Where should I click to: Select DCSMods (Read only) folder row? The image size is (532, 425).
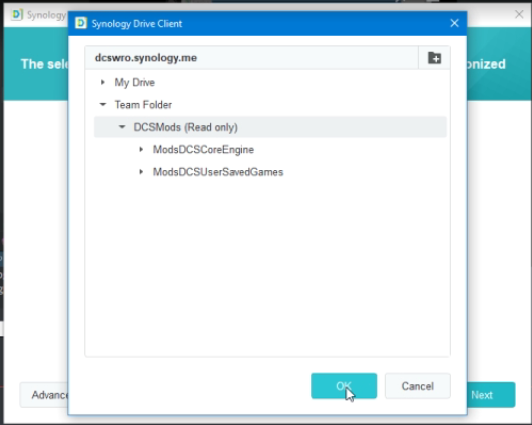coord(270,127)
